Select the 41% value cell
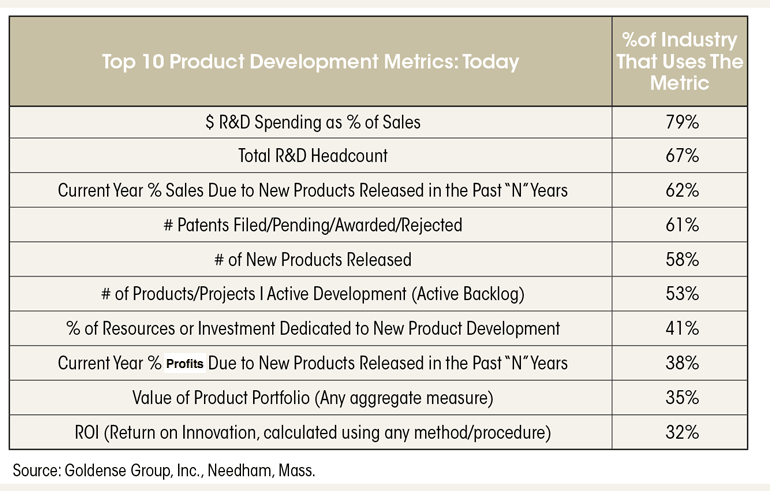This screenshot has width=770, height=491. (x=682, y=328)
